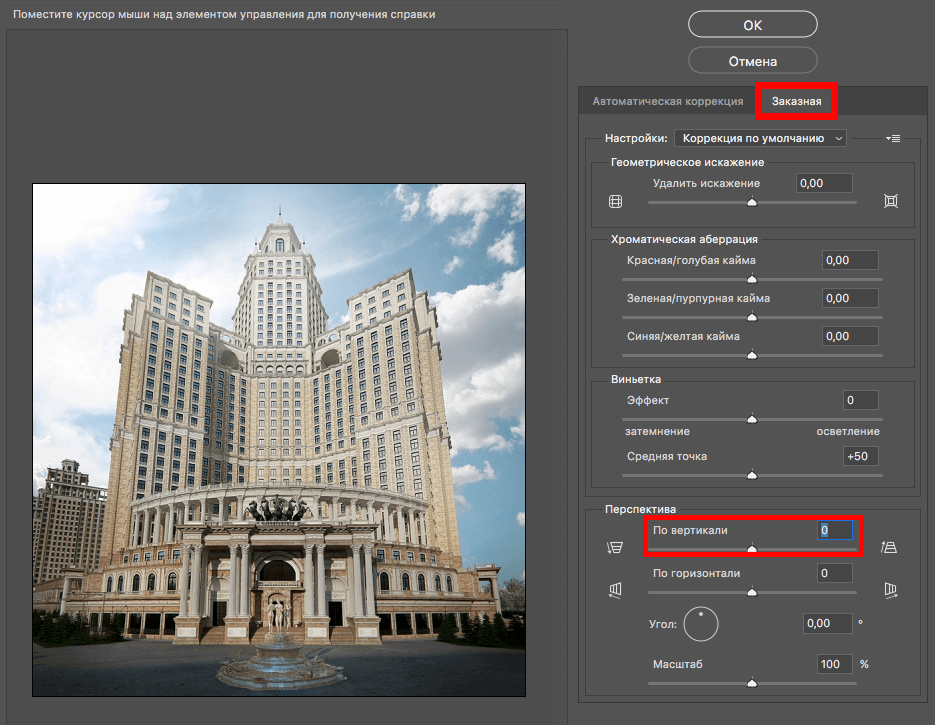The height and width of the screenshot is (725, 935).
Task: Click the Синяя/желтая кайма value field
Action: [x=849, y=336]
